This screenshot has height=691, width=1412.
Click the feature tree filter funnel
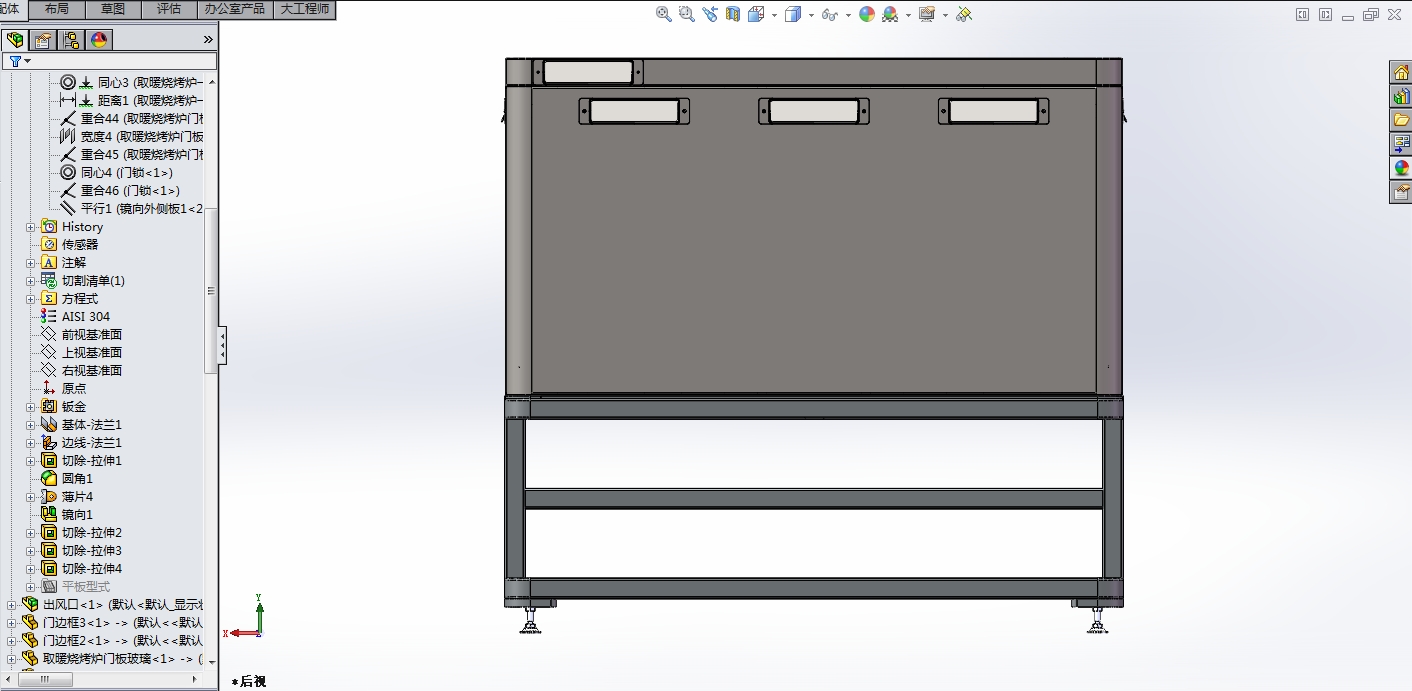pos(15,61)
